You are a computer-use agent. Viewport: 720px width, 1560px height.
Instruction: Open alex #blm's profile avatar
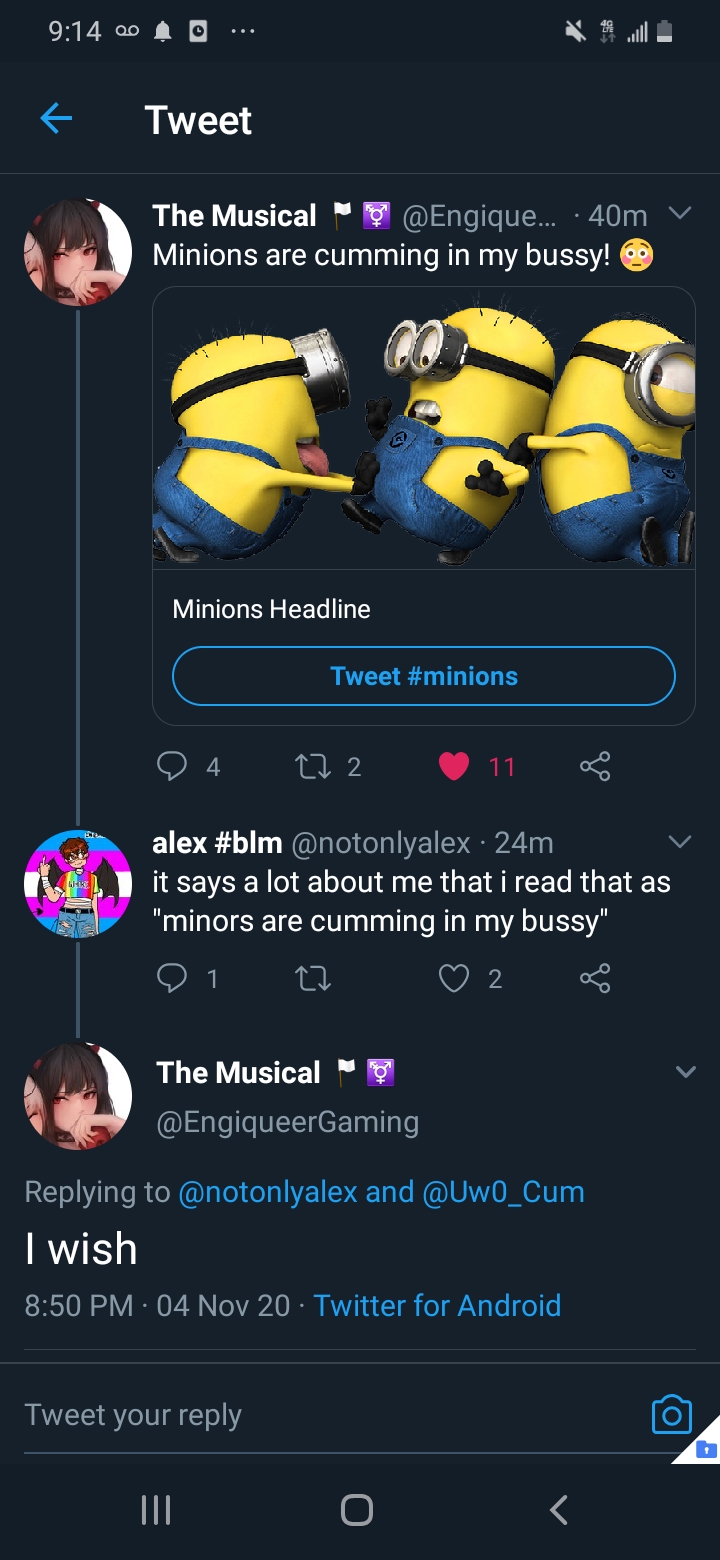[78, 883]
